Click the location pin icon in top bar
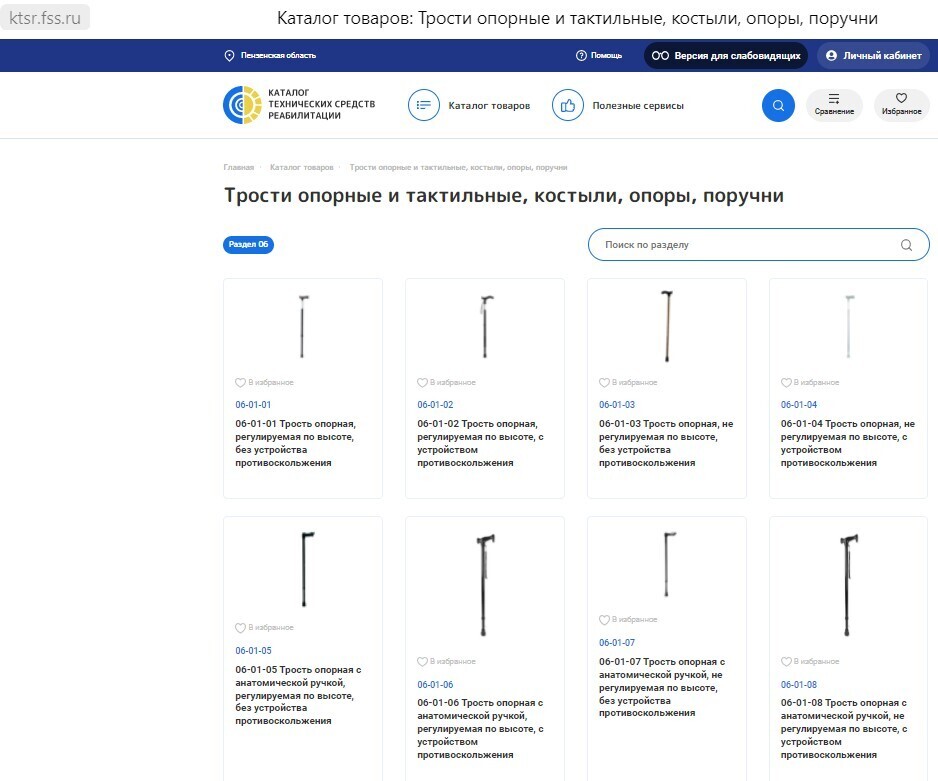This screenshot has height=781, width=938. (231, 55)
